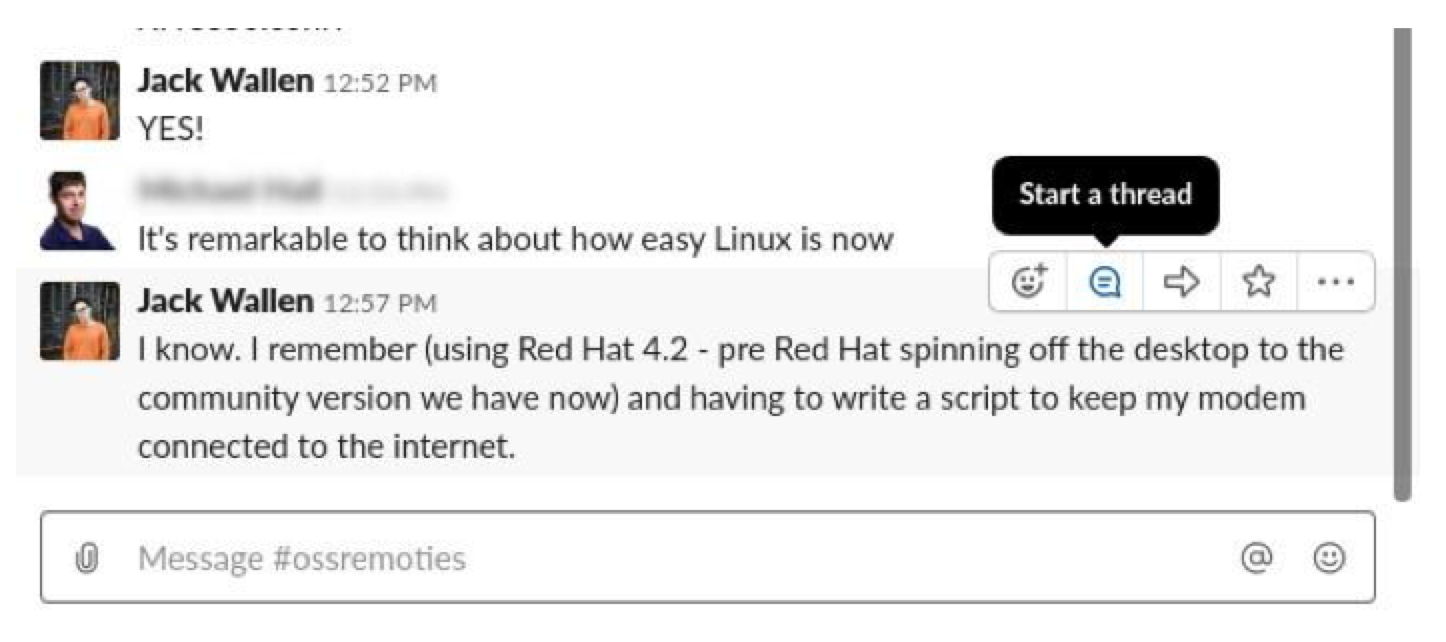This screenshot has height=642, width=1446.
Task: Click the vertical scrollbar of the chat
Action: click(1402, 260)
